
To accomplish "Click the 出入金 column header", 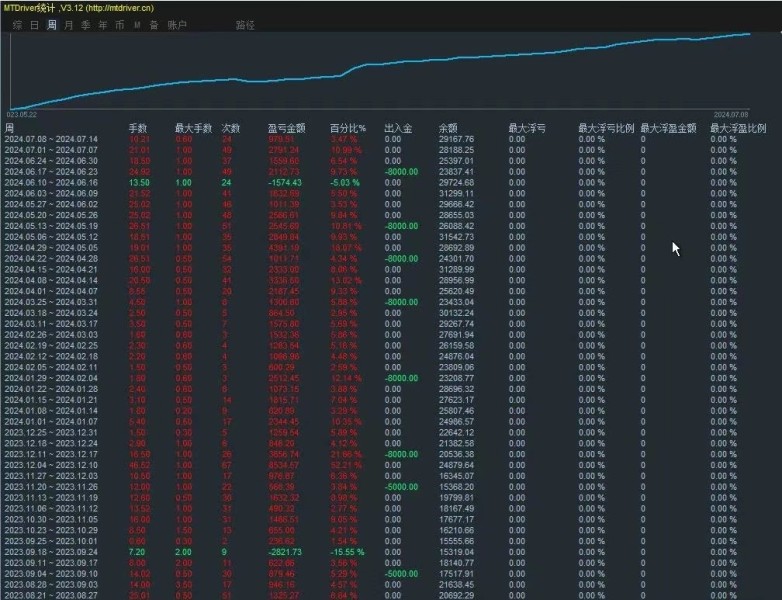I will tap(398, 128).
